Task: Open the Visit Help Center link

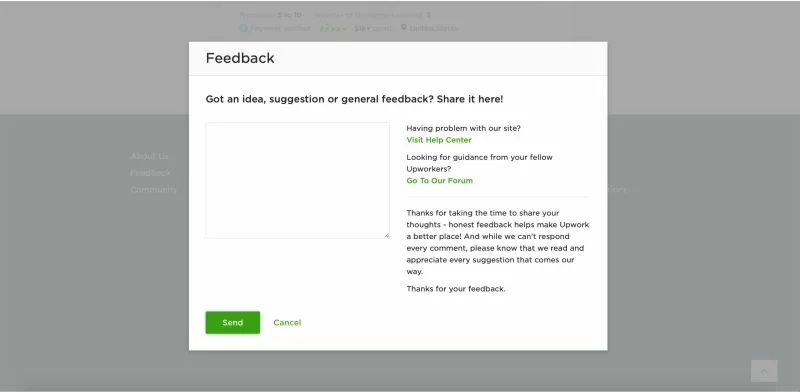Action: [x=439, y=140]
